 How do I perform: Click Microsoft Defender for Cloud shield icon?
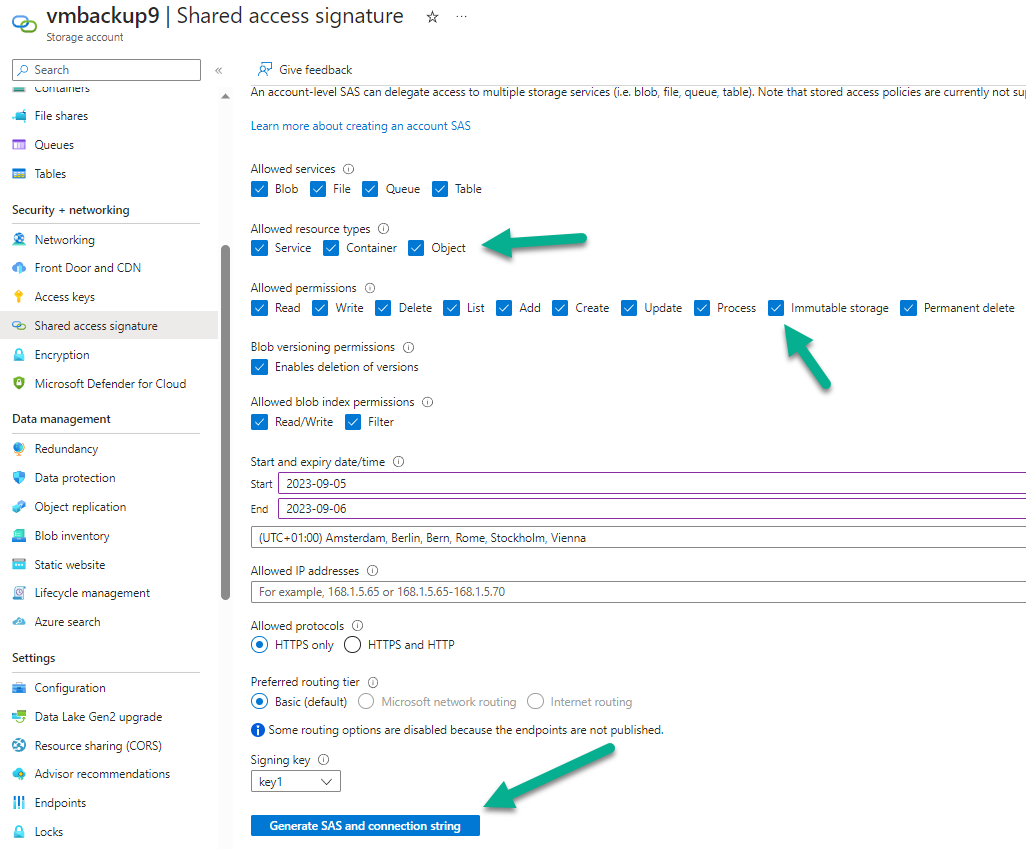(x=19, y=384)
